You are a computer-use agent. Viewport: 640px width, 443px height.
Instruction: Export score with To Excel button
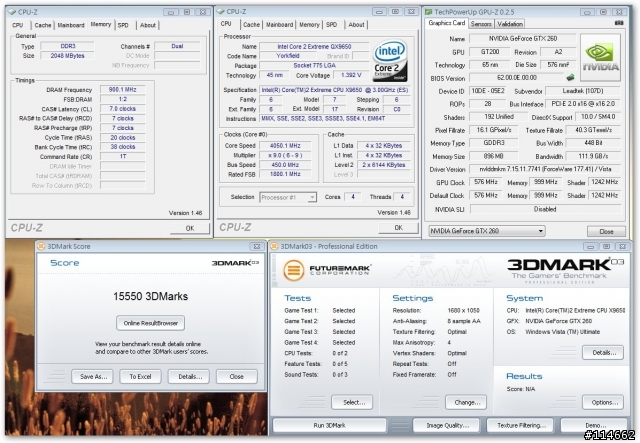140,376
